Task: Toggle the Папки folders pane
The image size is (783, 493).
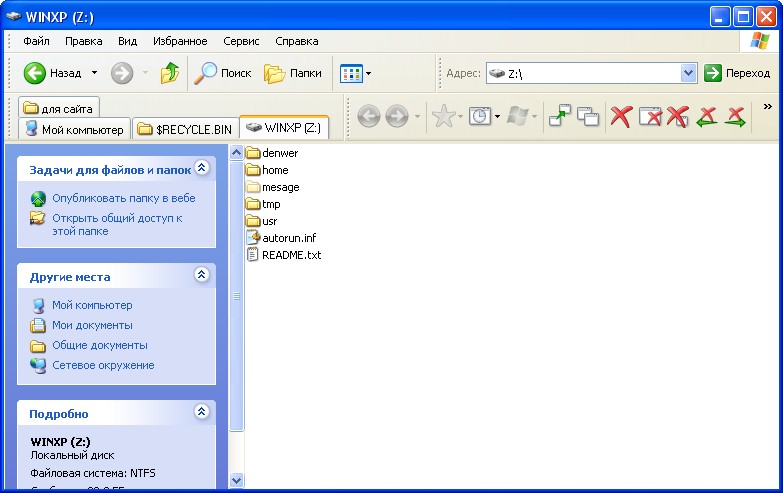Action: pos(293,73)
